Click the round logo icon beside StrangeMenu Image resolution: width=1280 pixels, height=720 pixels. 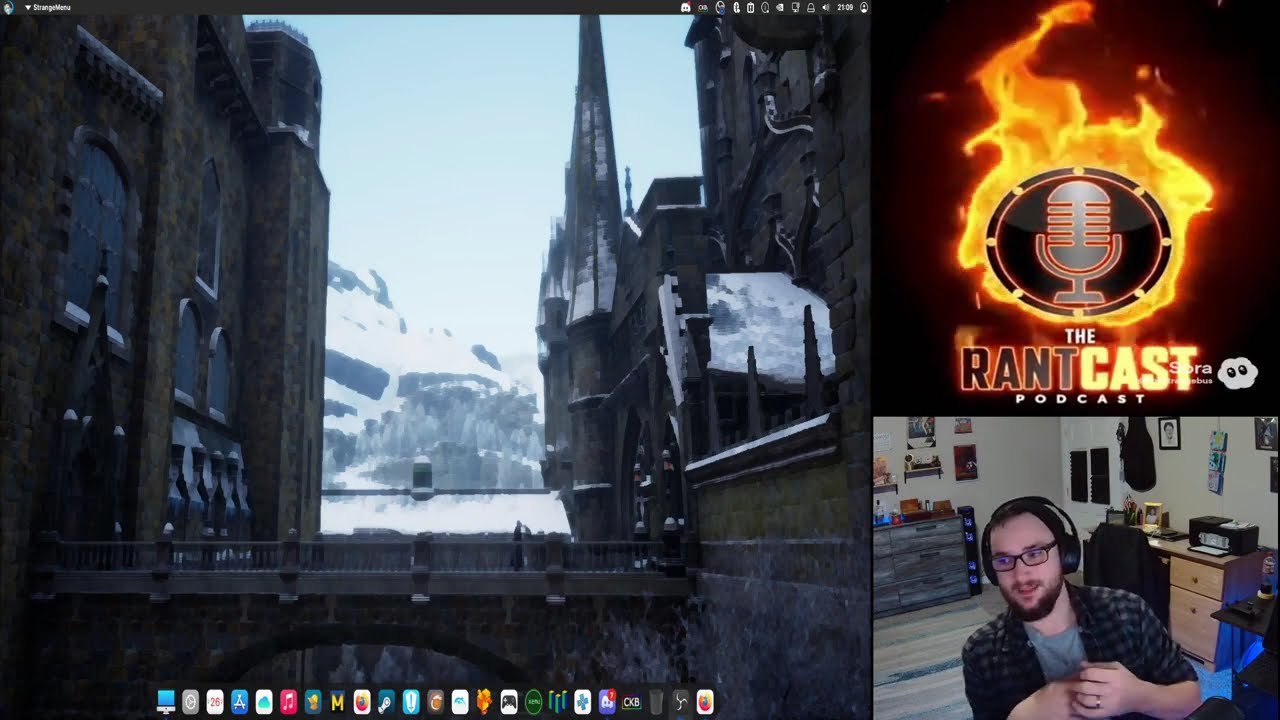pyautogui.click(x=9, y=7)
